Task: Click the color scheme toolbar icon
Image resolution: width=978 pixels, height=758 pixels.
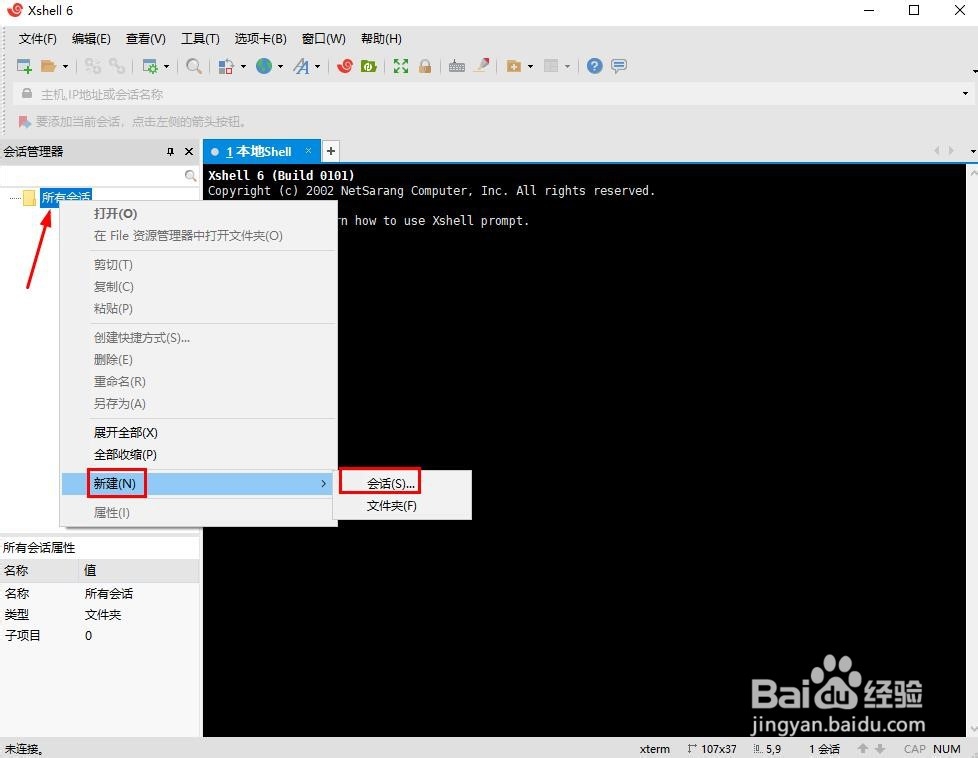Action: click(x=226, y=66)
